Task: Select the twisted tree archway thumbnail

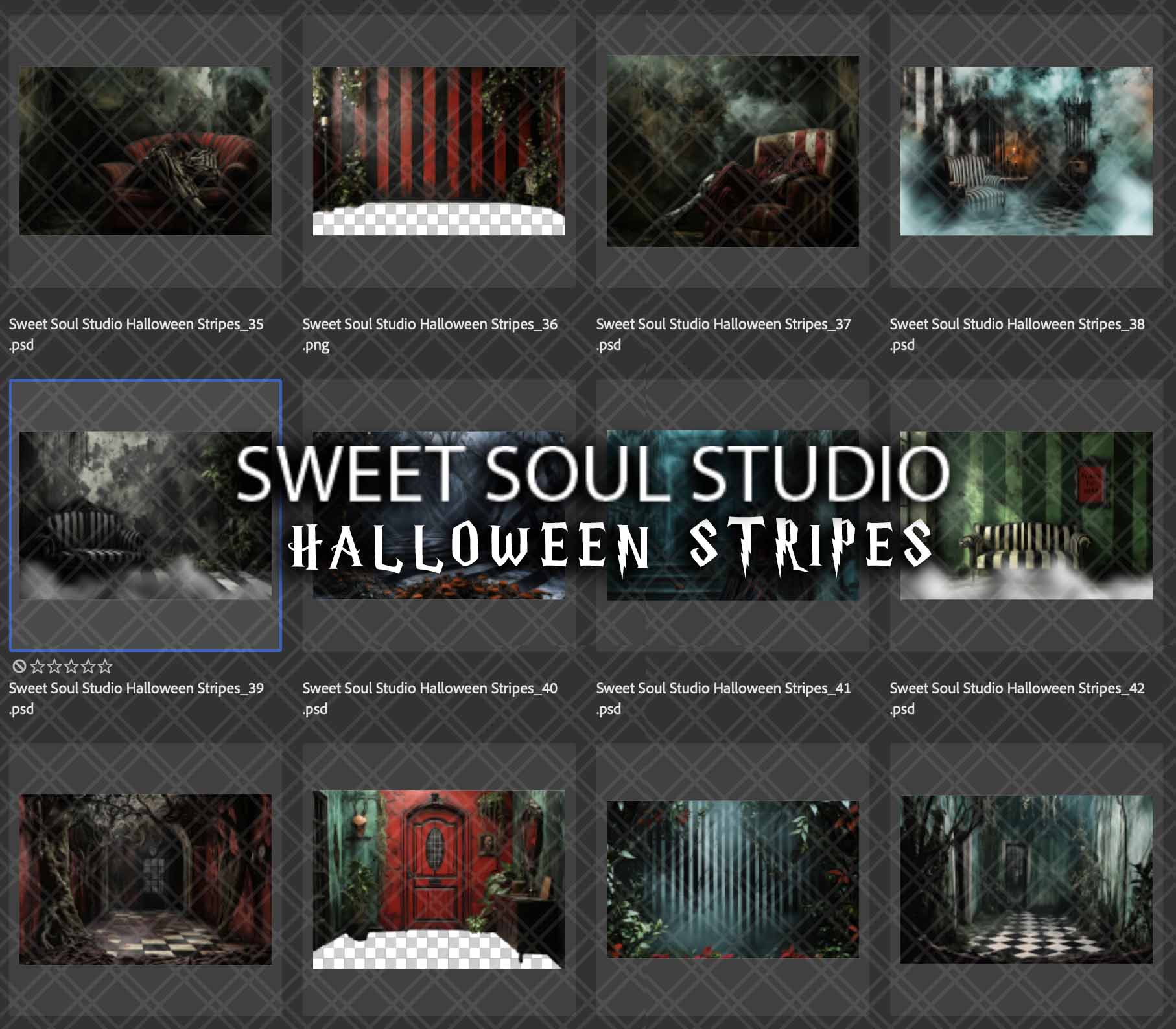Action: pyautogui.click(x=145, y=879)
